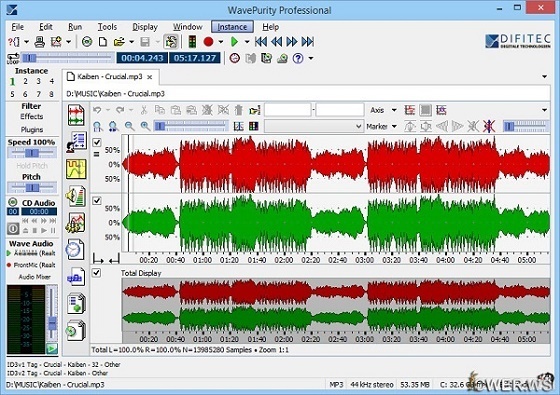Click the rewind icon
This screenshot has height=395, width=560.
pyautogui.click(x=276, y=42)
